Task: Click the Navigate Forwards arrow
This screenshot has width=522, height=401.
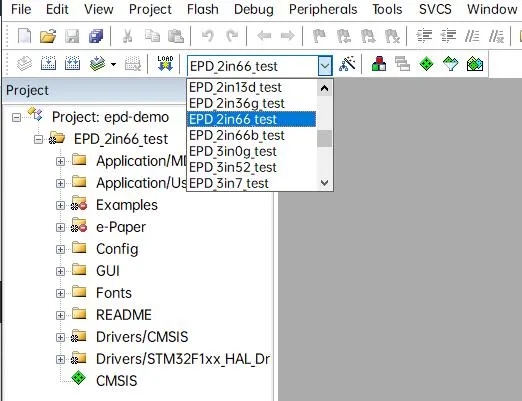Action: [288, 35]
